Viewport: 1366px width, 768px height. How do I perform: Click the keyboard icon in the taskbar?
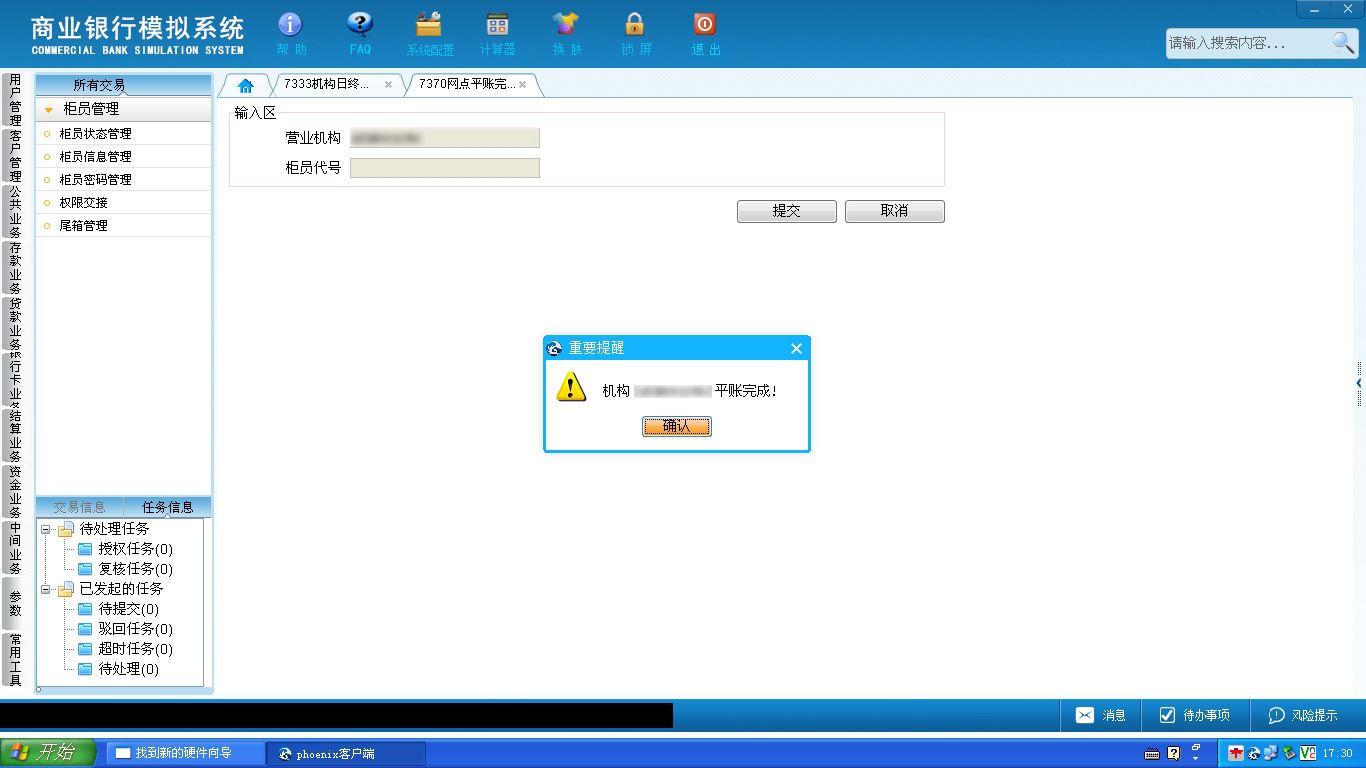click(x=1152, y=753)
